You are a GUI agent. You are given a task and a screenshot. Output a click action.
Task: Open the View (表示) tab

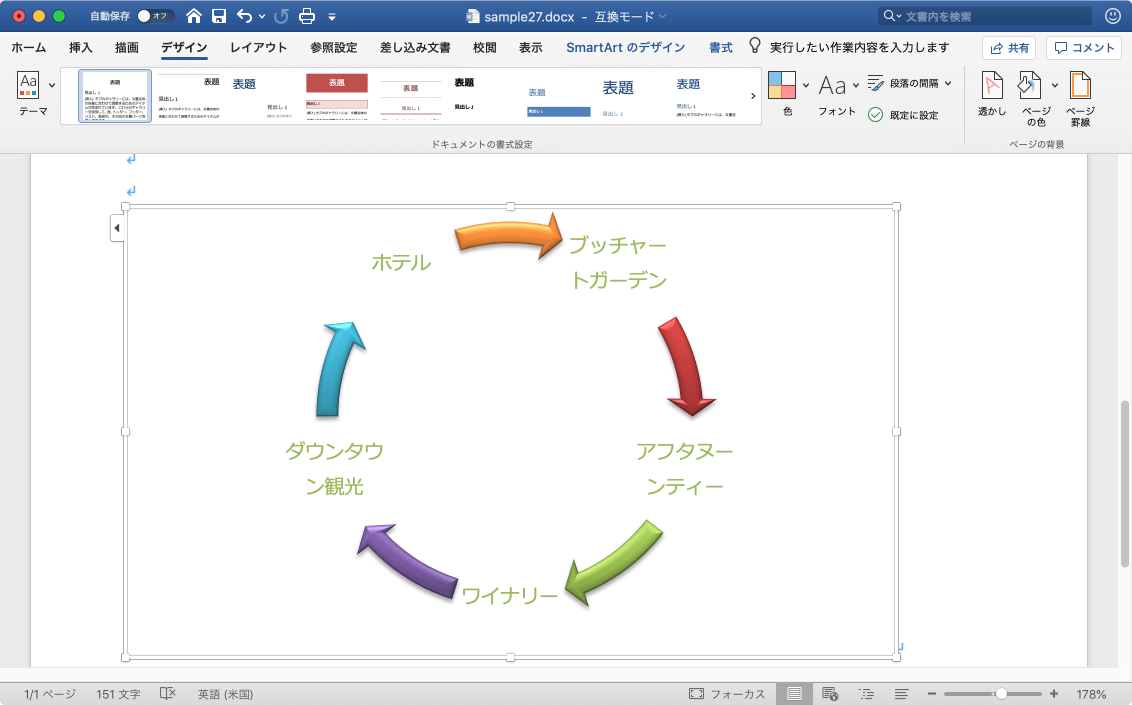point(531,48)
